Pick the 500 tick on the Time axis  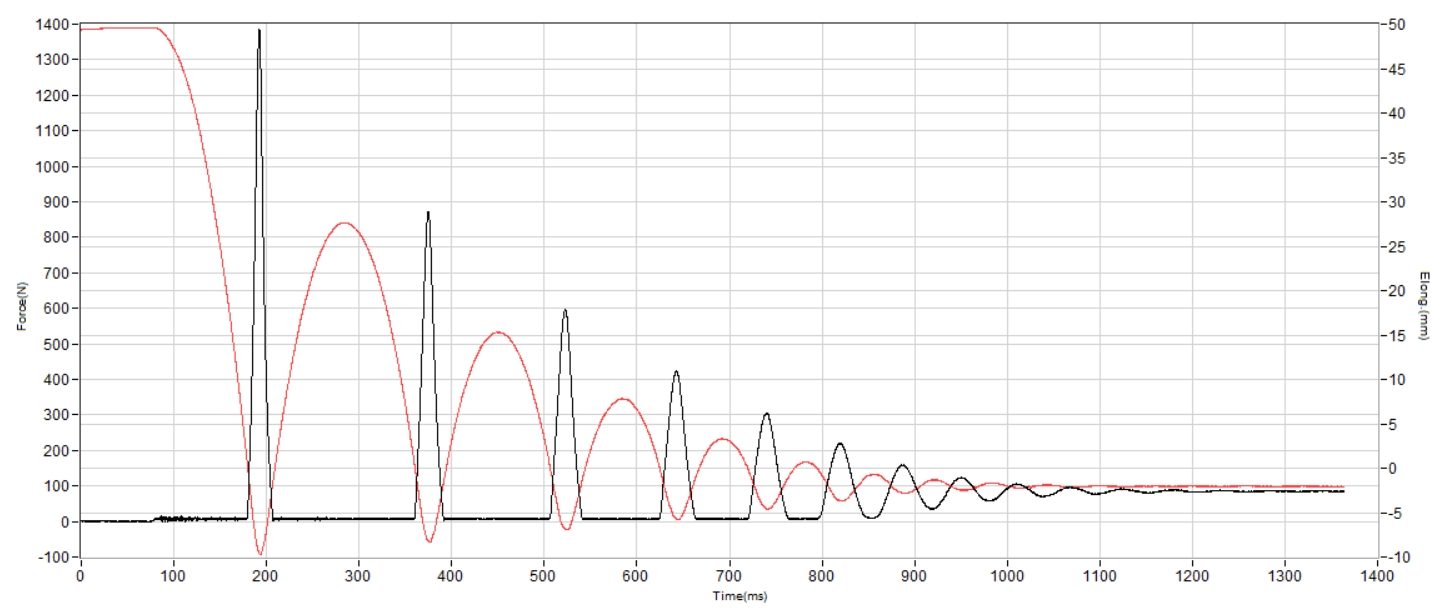click(543, 577)
